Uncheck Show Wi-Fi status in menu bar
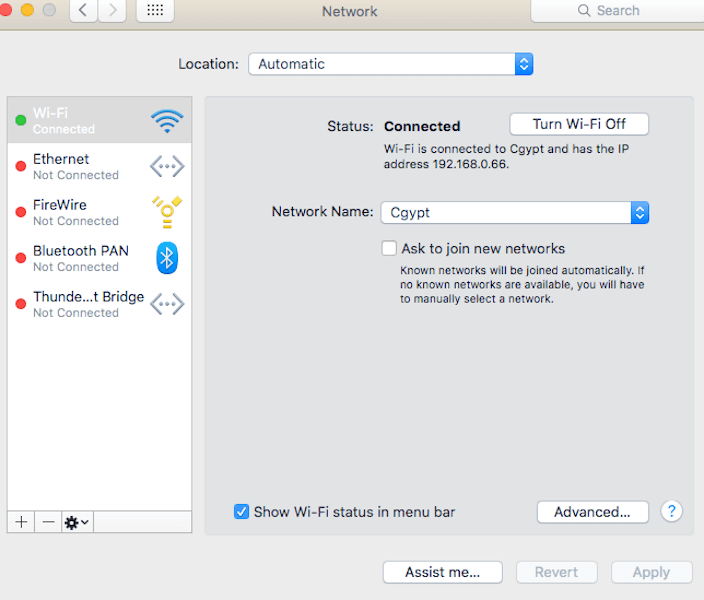 [x=241, y=512]
